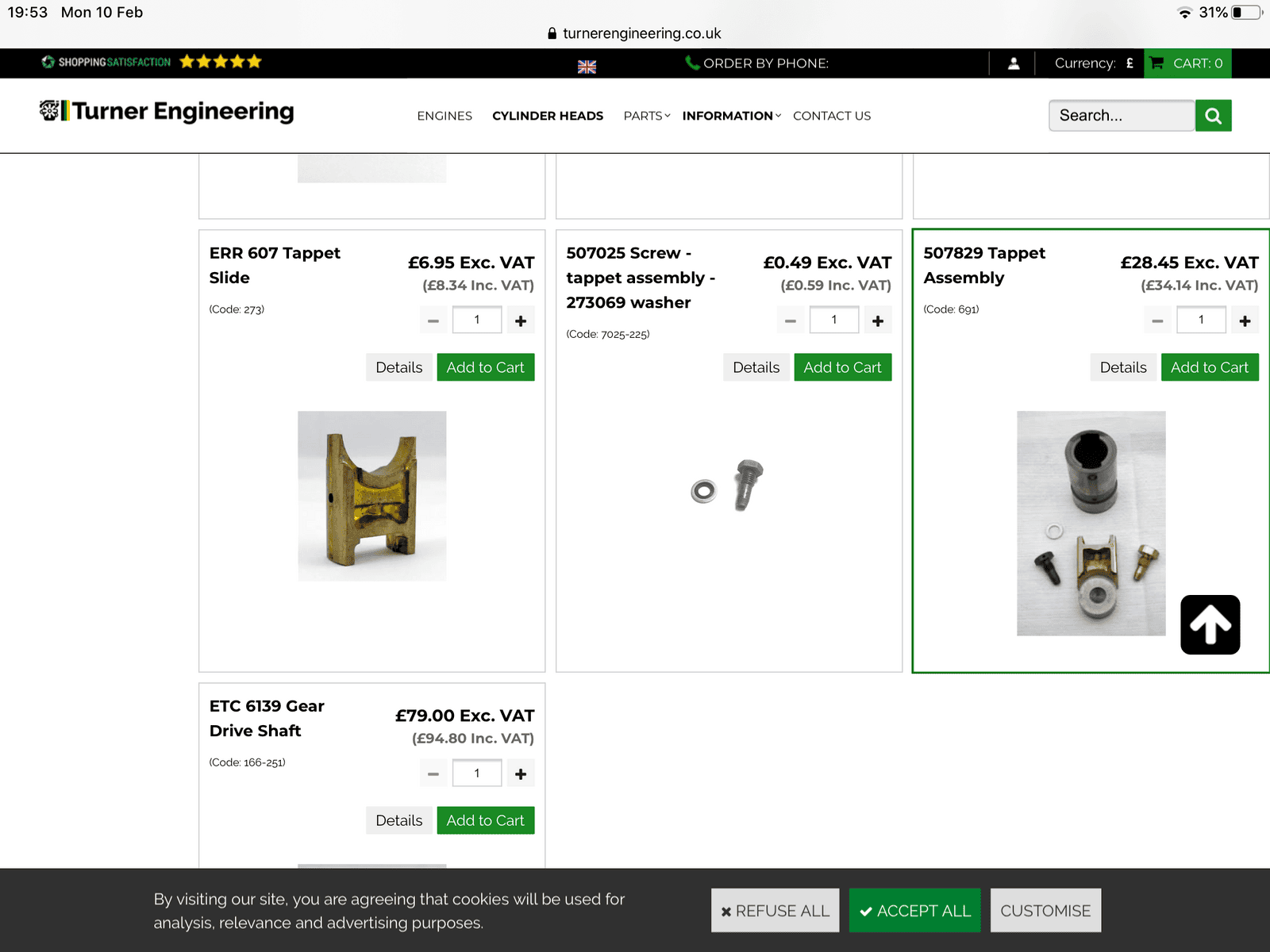Viewport: 1270px width, 952px height.
Task: Increase quantity for ERR 607 Tappet Slide
Action: pos(521,321)
